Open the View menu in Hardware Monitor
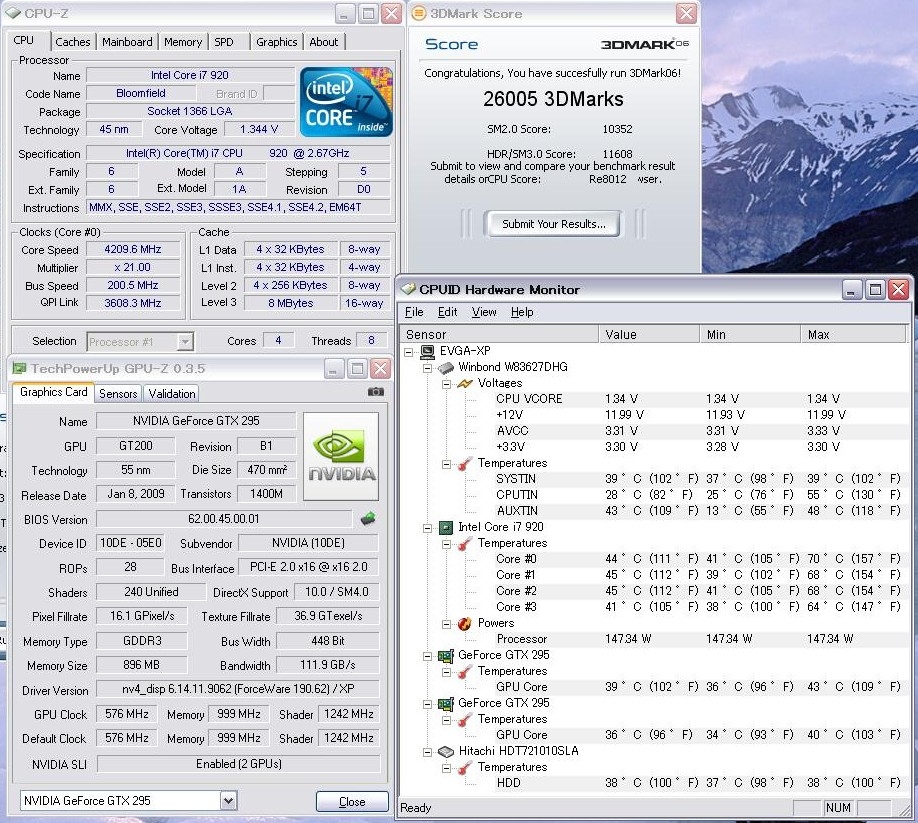The width and height of the screenshot is (918, 823). 484,312
